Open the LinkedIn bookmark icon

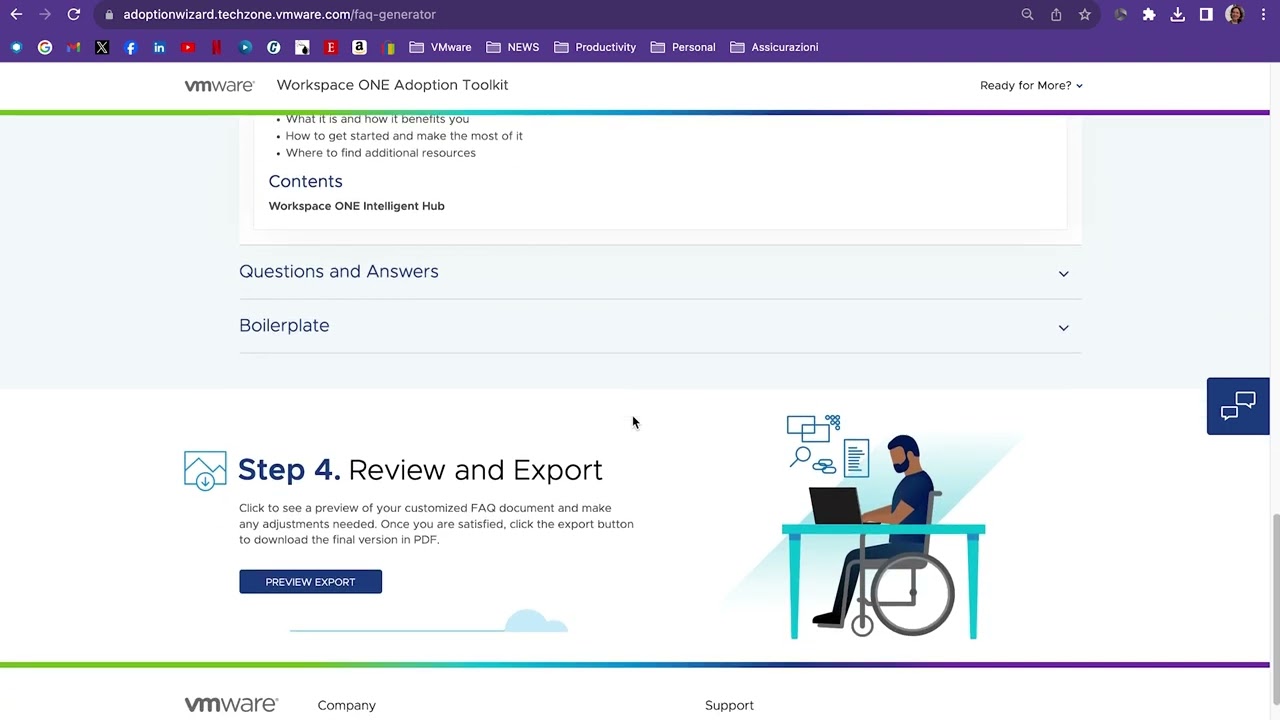(159, 47)
